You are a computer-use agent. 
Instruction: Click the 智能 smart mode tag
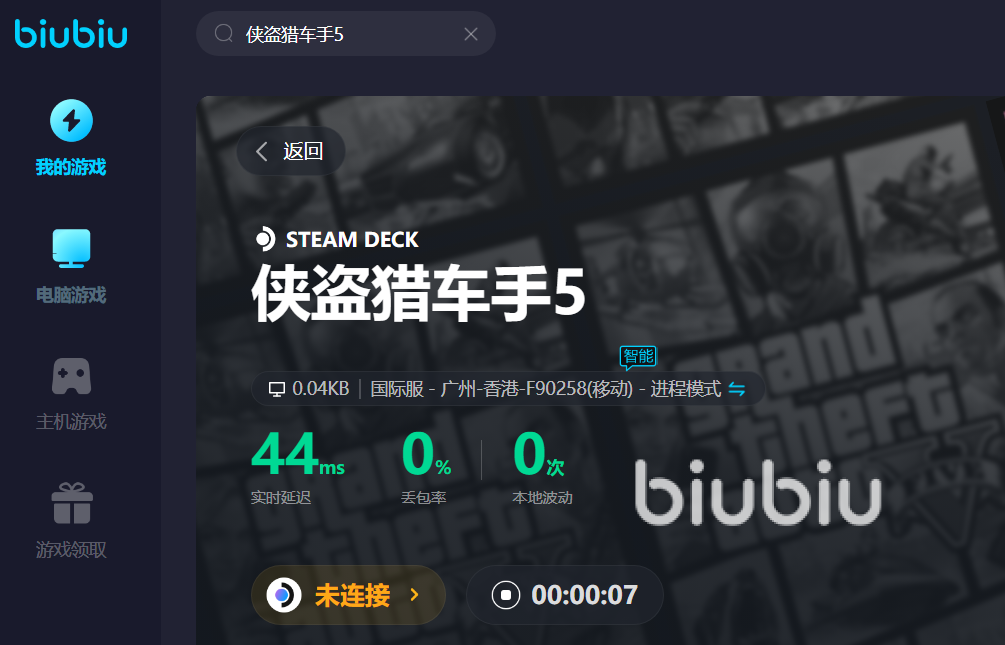coord(638,356)
